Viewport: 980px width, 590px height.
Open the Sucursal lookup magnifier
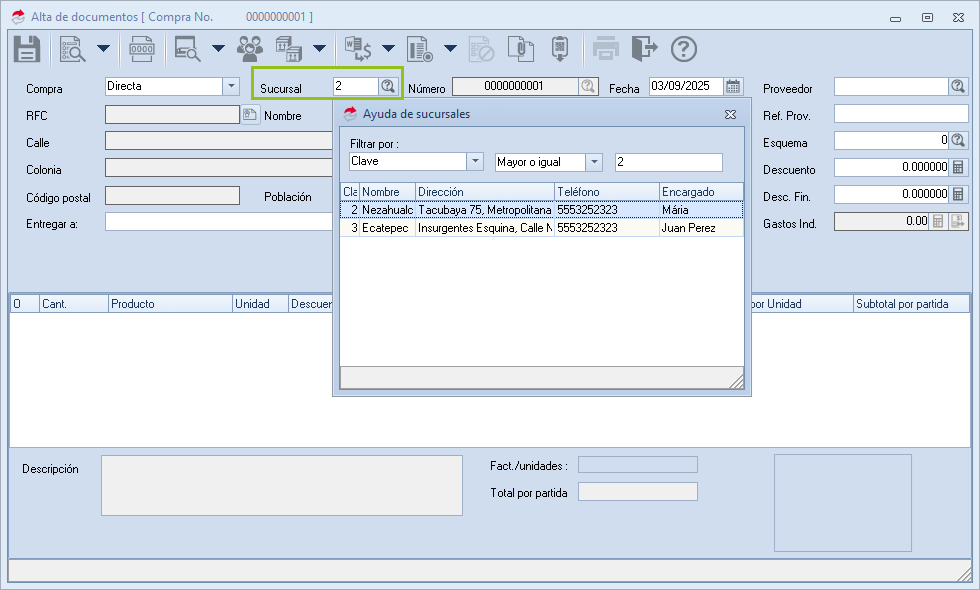click(388, 86)
